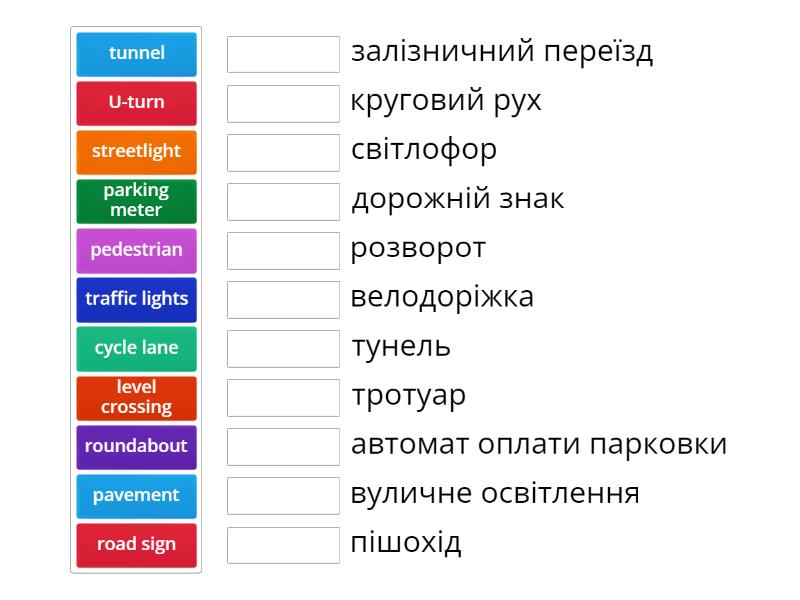Click the answer box beside 'пішохід'
Screen dimensions: 800x600
pos(283,544)
